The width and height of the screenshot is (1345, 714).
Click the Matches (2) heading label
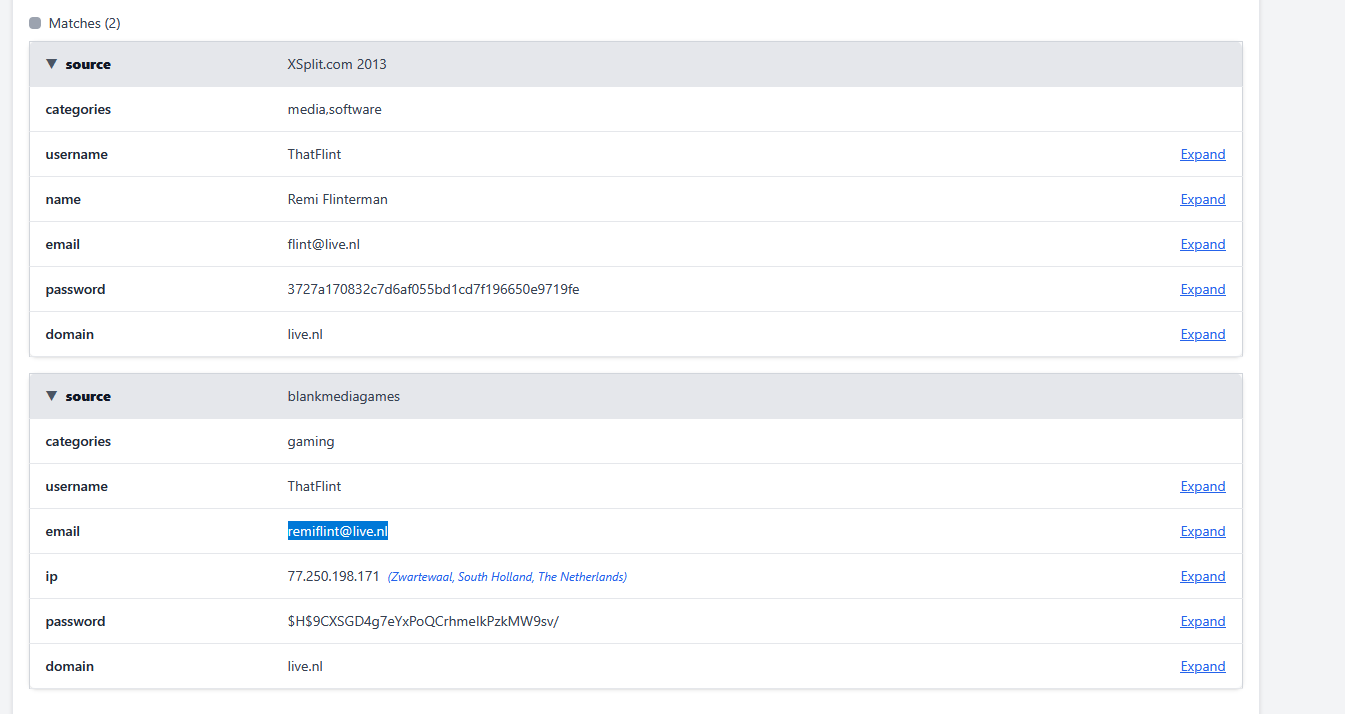(84, 23)
